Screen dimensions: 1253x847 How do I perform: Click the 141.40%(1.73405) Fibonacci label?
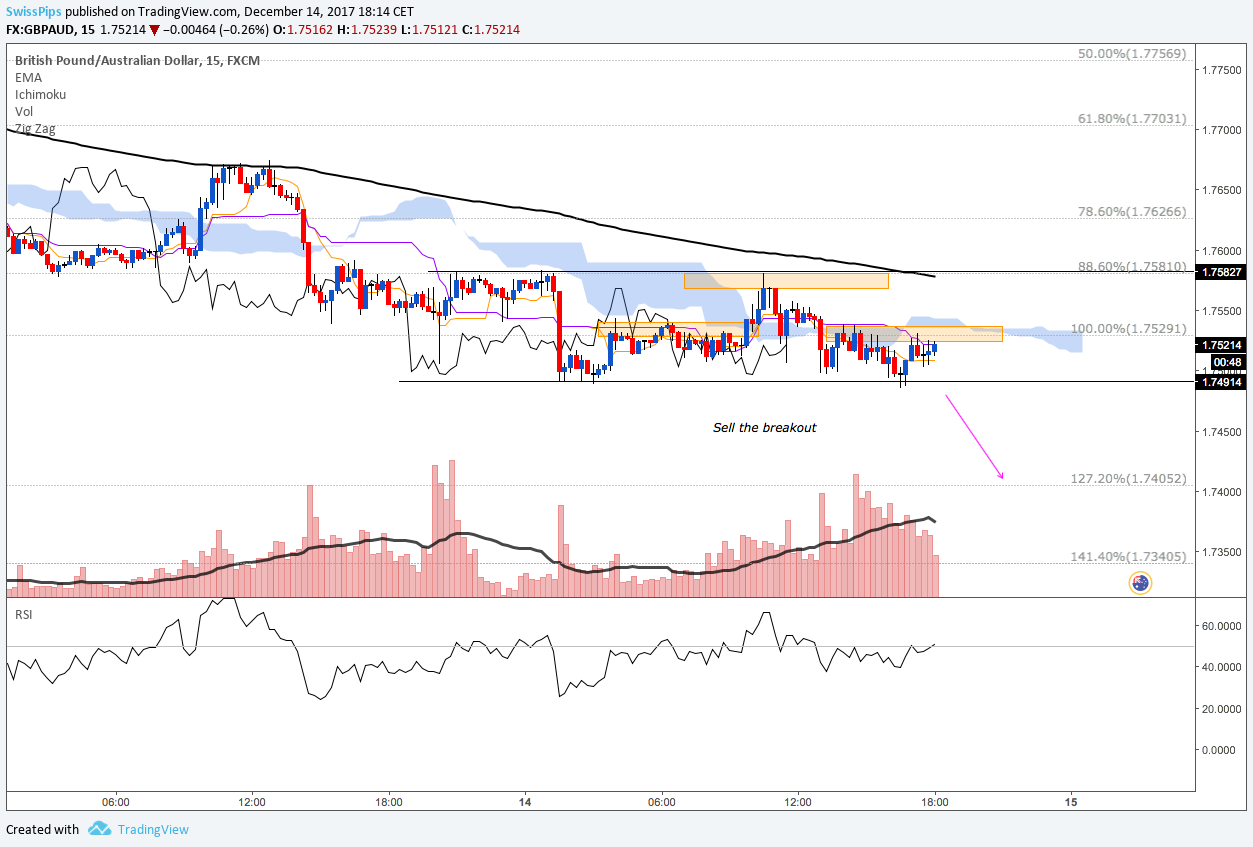(x=1129, y=557)
